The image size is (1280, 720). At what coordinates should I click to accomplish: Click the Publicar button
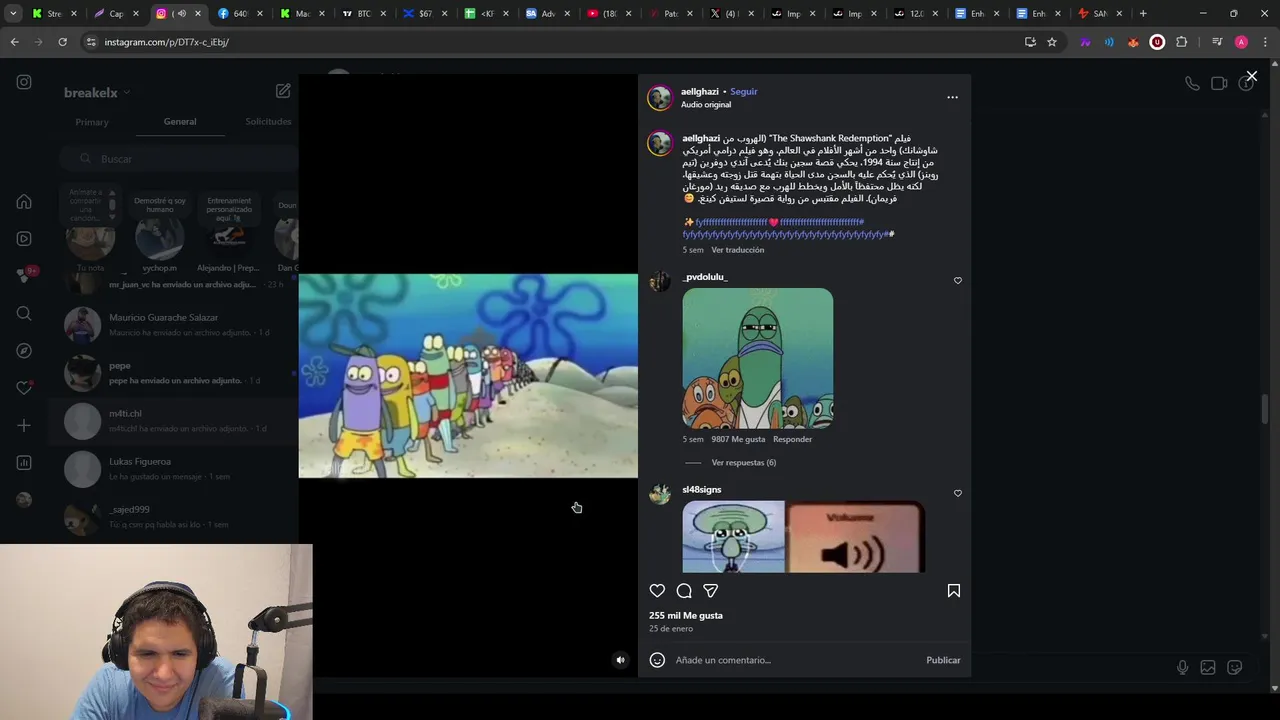(943, 660)
